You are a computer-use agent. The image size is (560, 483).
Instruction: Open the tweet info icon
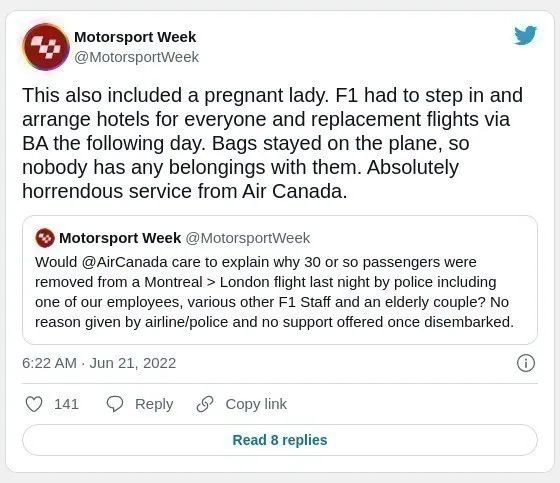pos(526,363)
